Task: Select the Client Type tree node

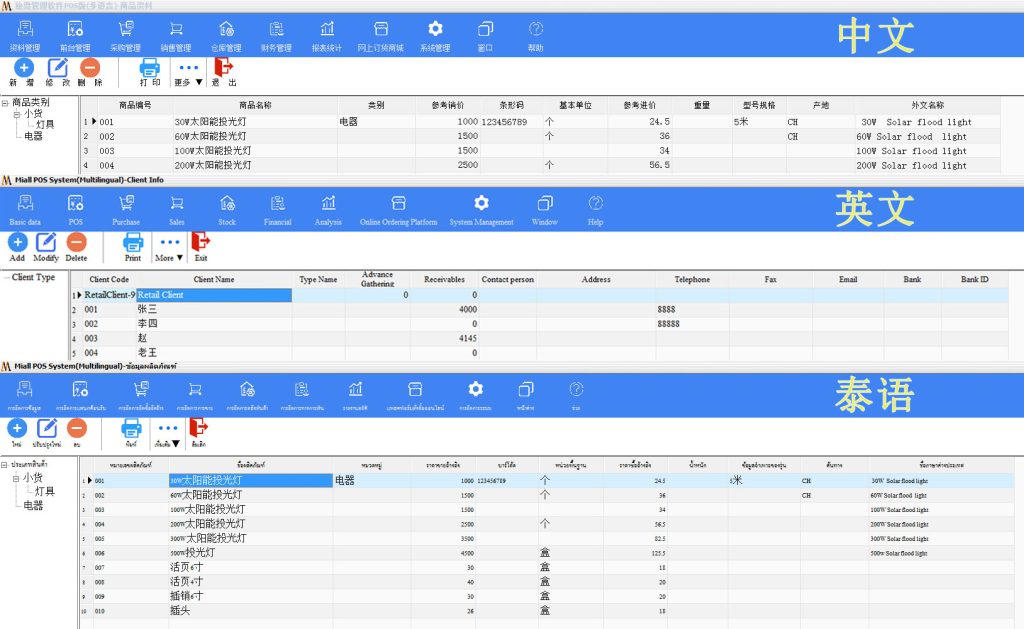Action: tap(34, 278)
